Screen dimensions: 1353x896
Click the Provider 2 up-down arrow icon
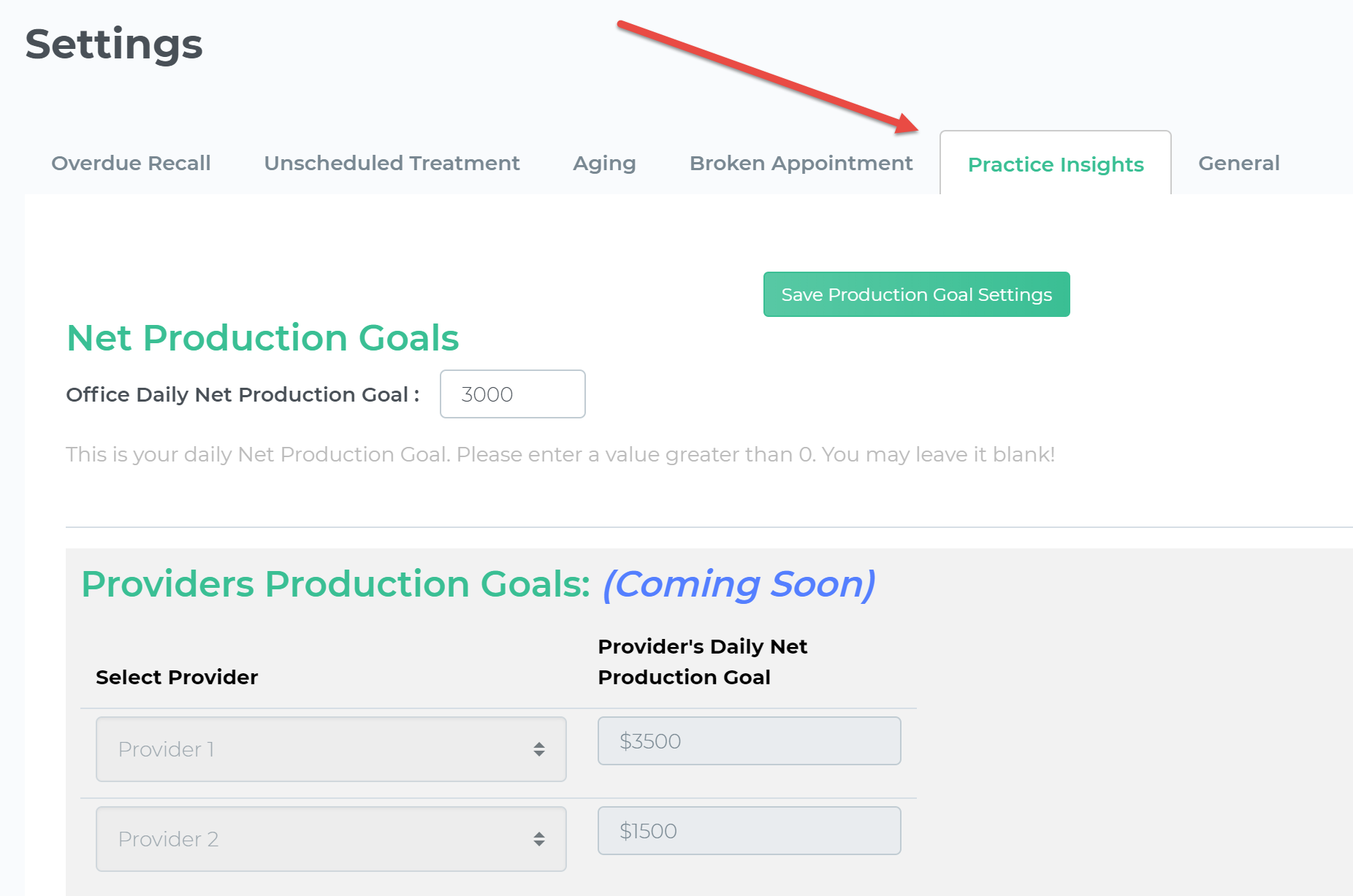[539, 839]
